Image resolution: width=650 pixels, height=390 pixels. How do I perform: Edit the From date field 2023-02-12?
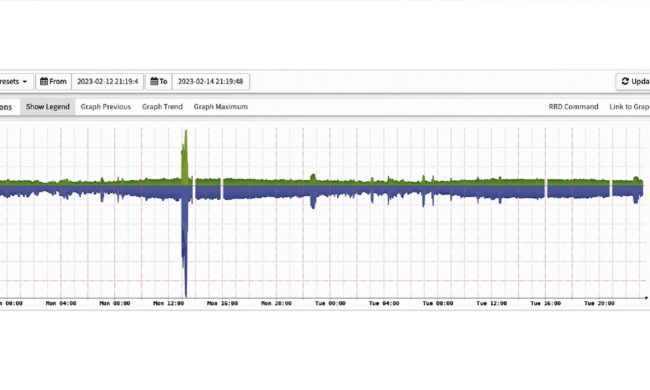108,81
